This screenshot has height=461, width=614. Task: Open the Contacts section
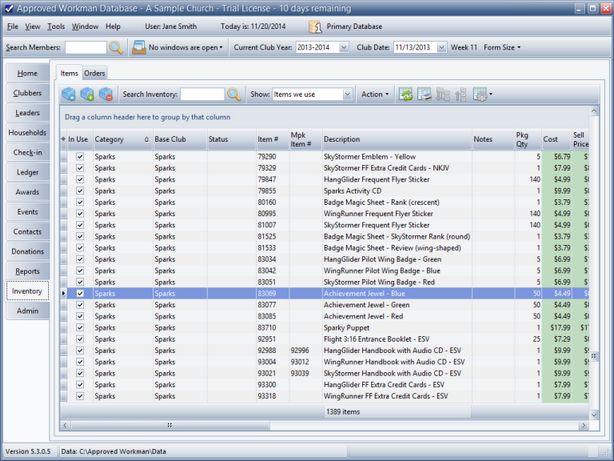coord(27,231)
